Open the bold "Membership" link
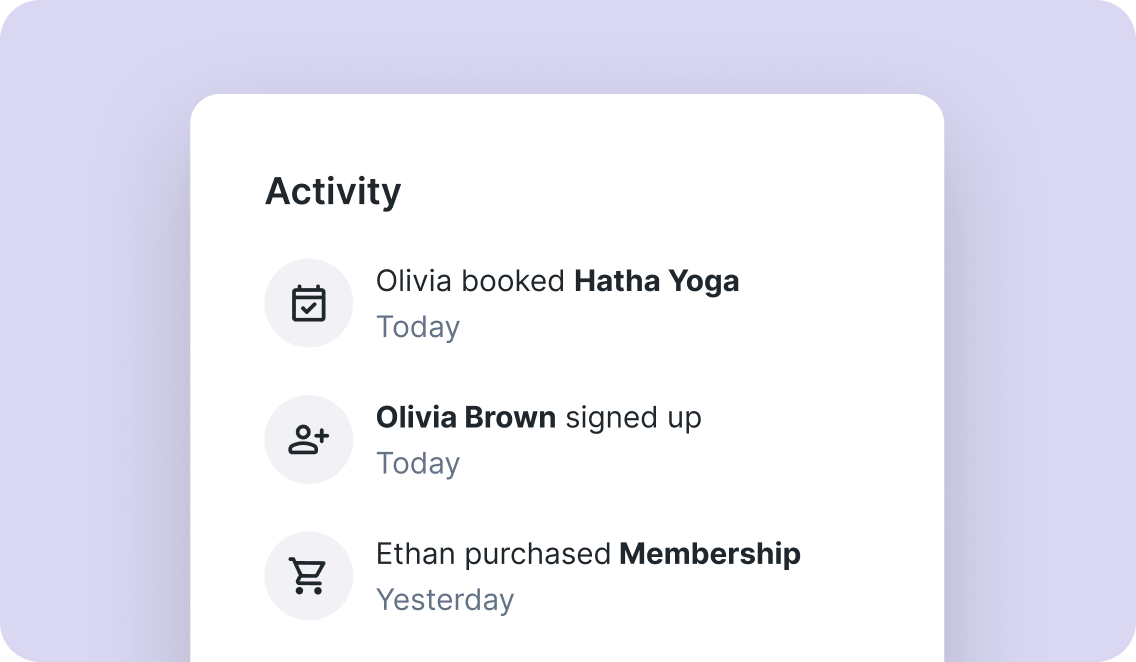Image resolution: width=1136 pixels, height=662 pixels. (710, 553)
